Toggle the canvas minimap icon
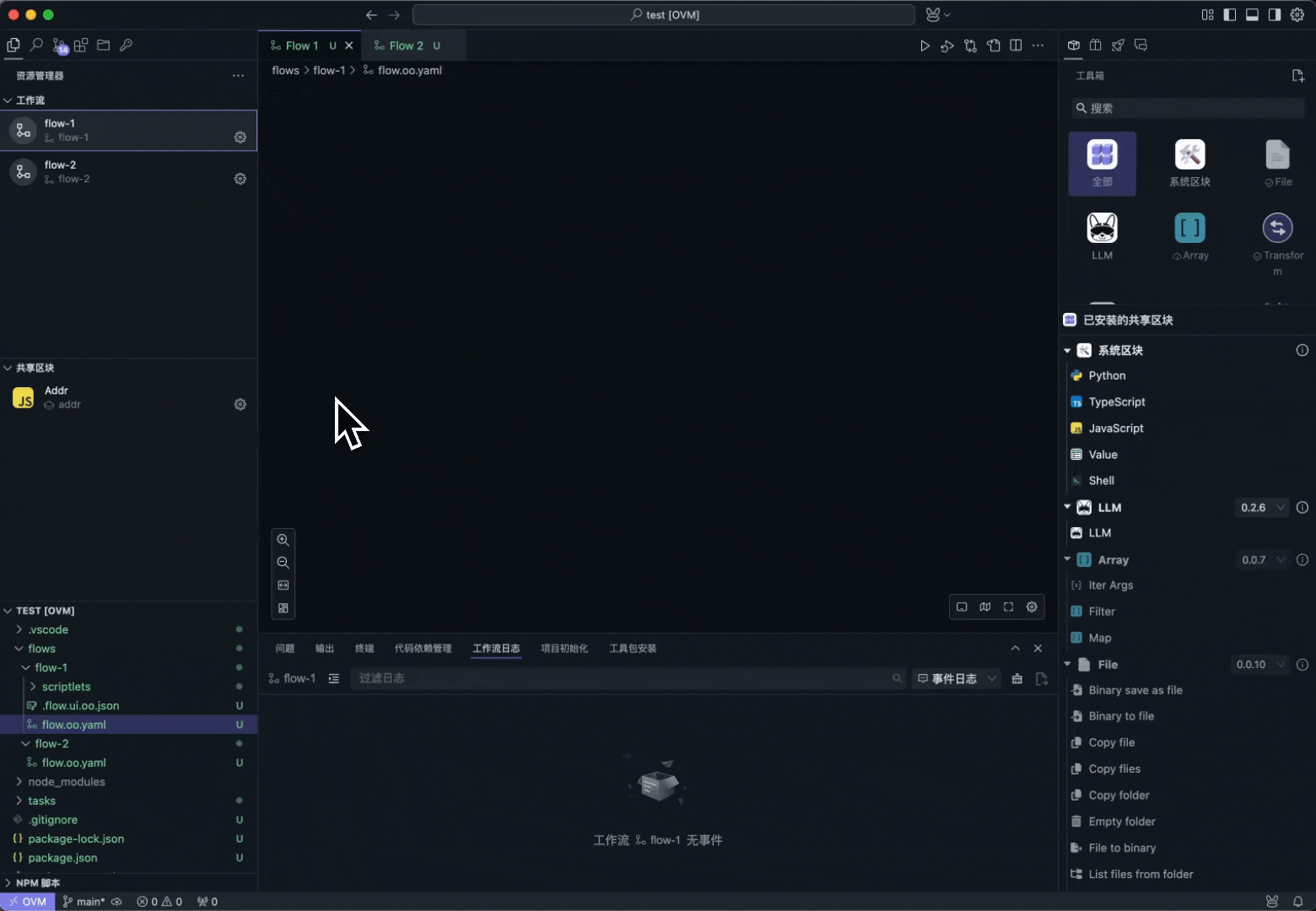 point(985,606)
